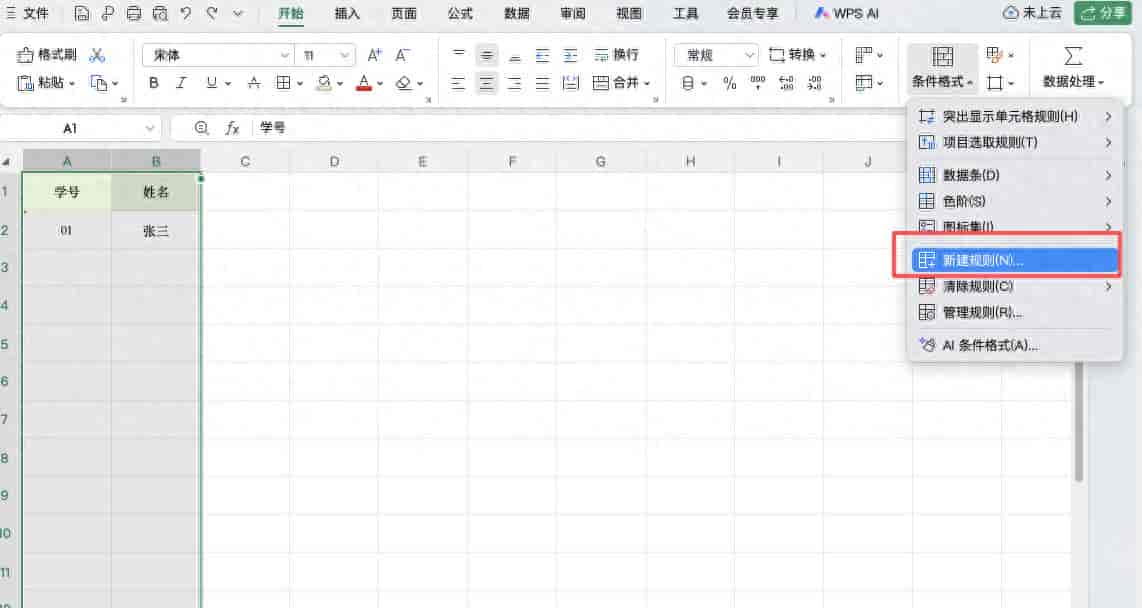This screenshot has width=1142, height=608.
Task: Switch to the 数据 data tab
Action: click(516, 13)
